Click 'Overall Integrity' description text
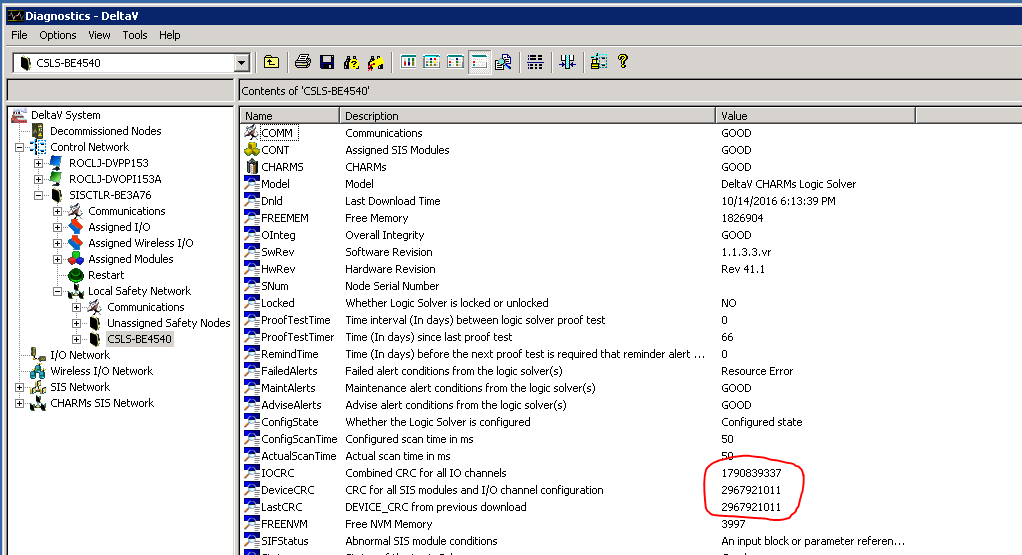This screenshot has height=555, width=1022. click(385, 235)
